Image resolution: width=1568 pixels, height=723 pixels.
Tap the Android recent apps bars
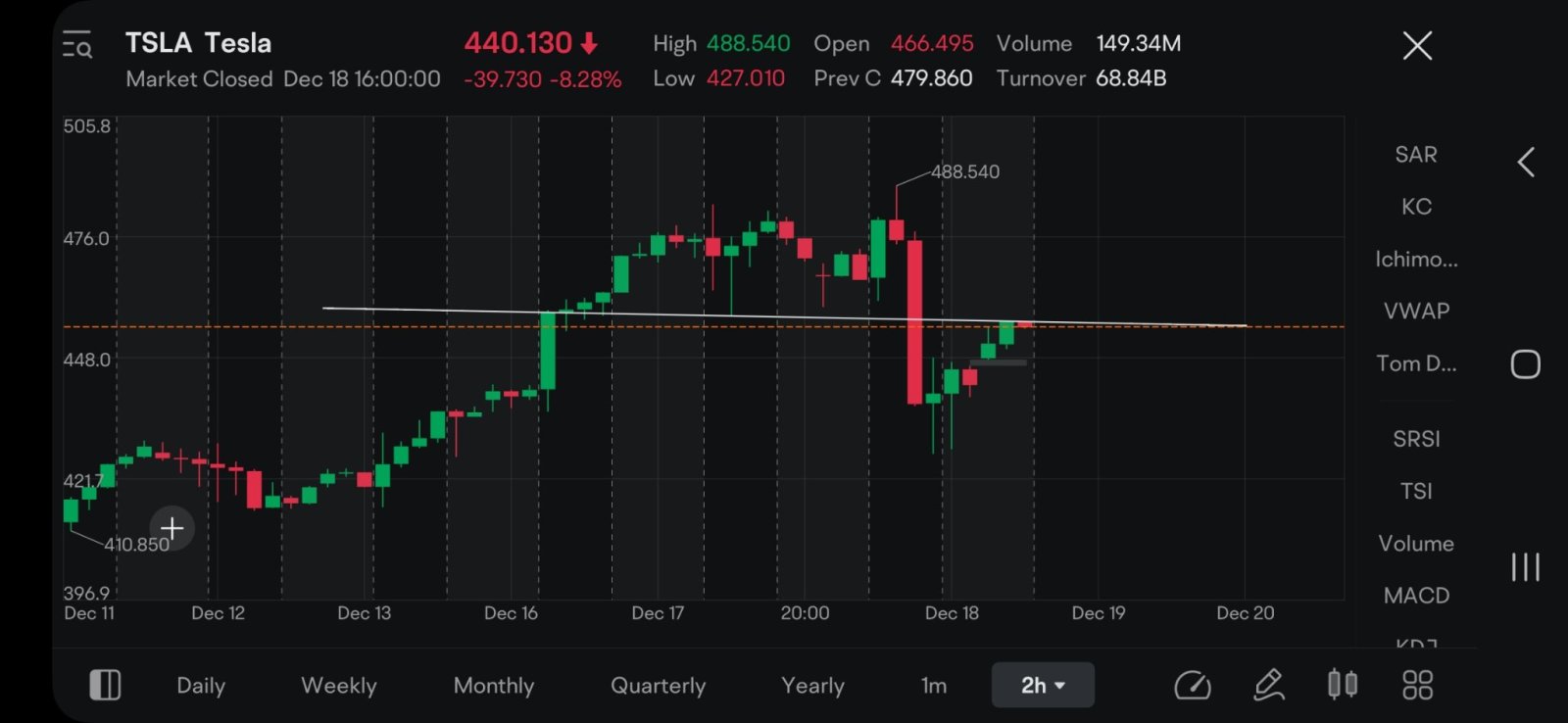(1525, 566)
